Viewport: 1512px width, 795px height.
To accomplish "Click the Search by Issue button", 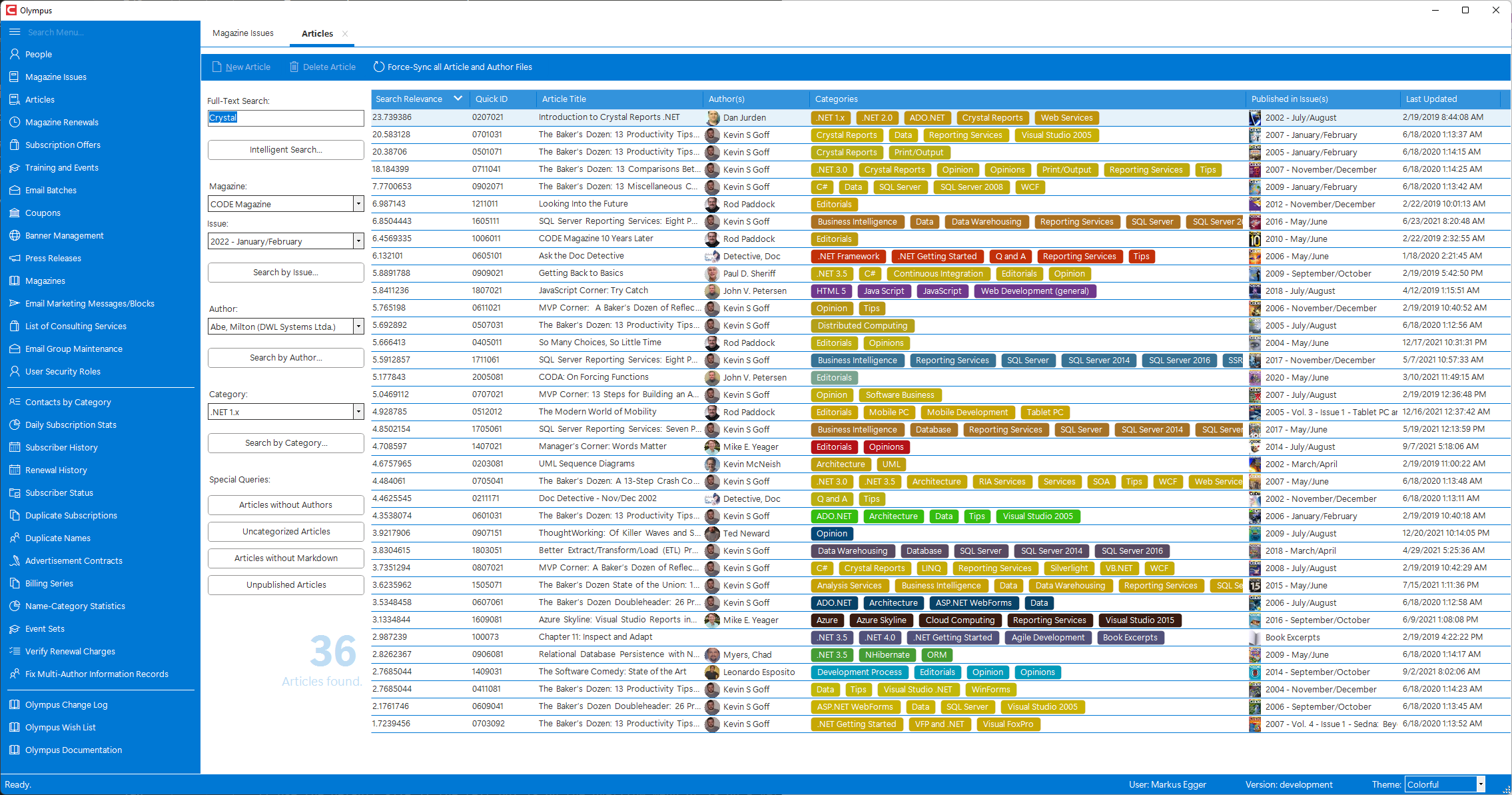I will (286, 273).
